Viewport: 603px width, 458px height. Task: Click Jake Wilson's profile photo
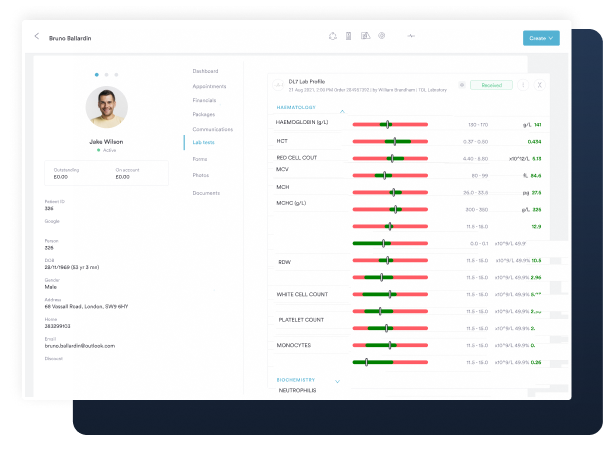click(x=106, y=108)
